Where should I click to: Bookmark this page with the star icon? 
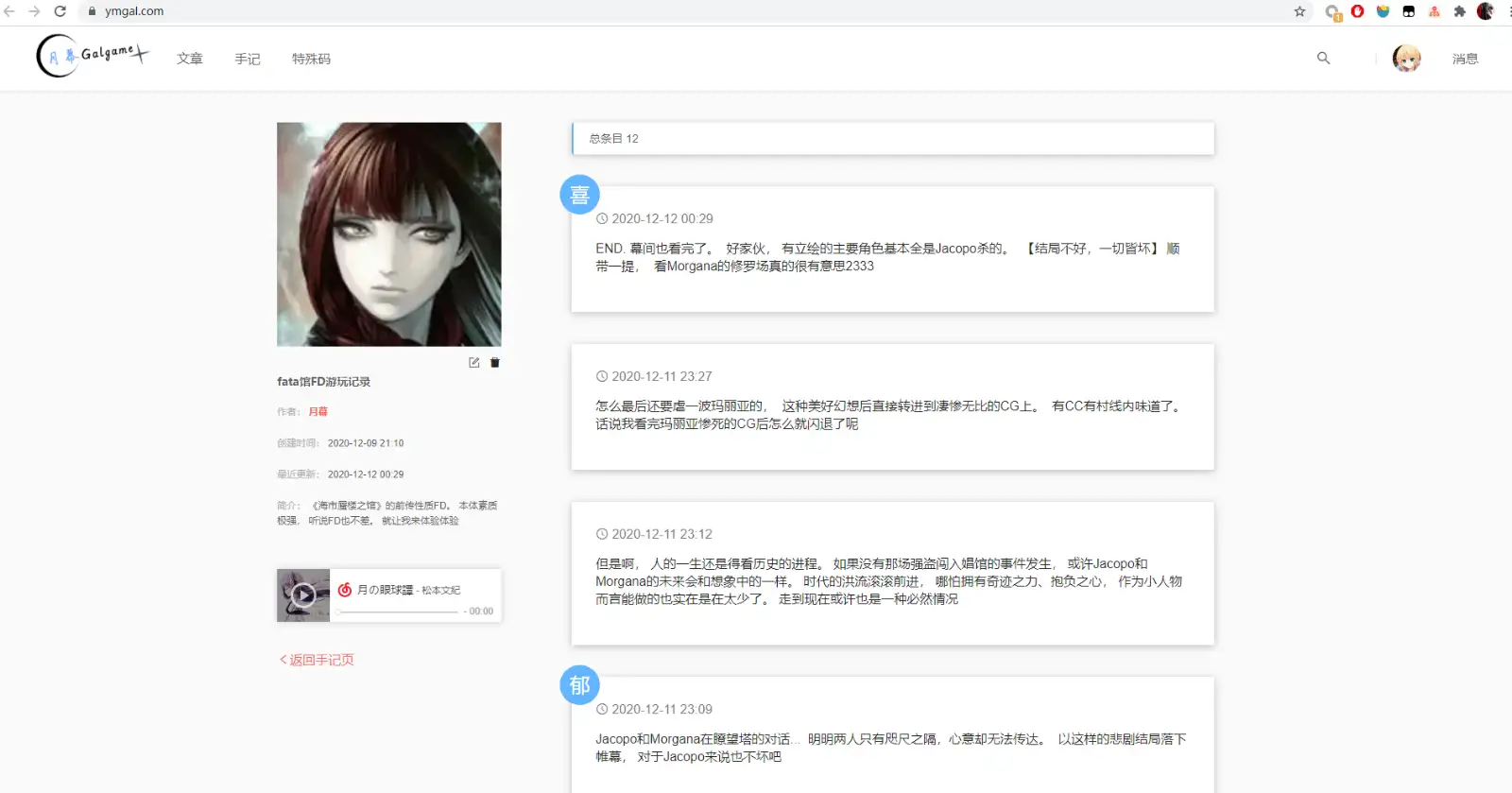point(1299,11)
